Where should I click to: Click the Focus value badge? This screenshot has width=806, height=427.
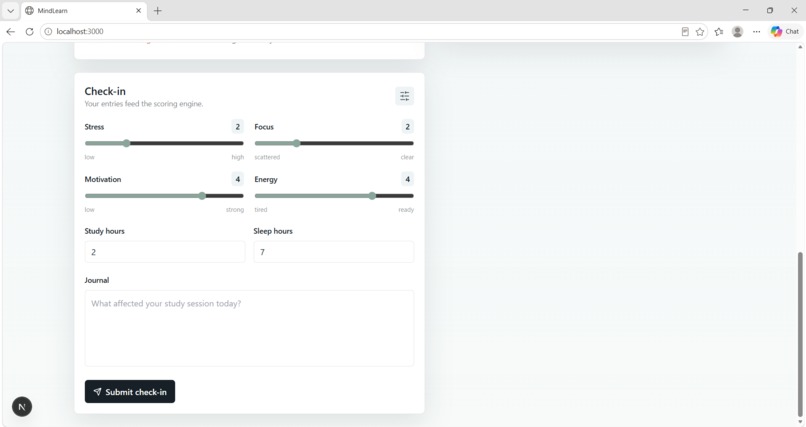pos(408,127)
